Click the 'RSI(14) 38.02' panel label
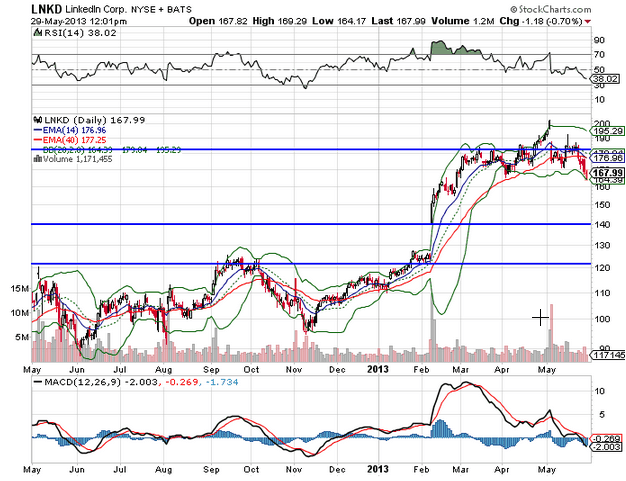Image resolution: width=626 pixels, height=481 pixels. [80, 33]
